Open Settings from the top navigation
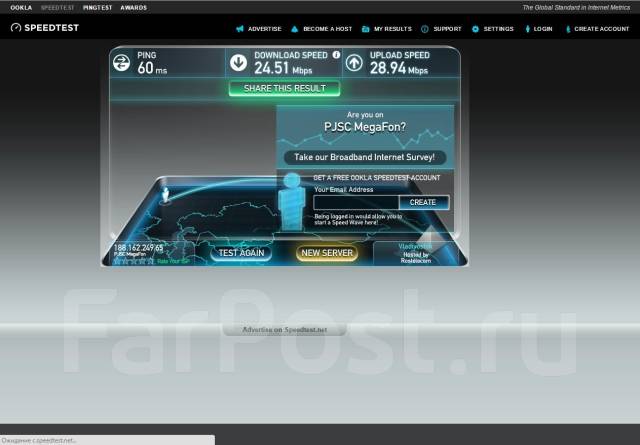Screen dimensions: 640x445 coord(494,29)
